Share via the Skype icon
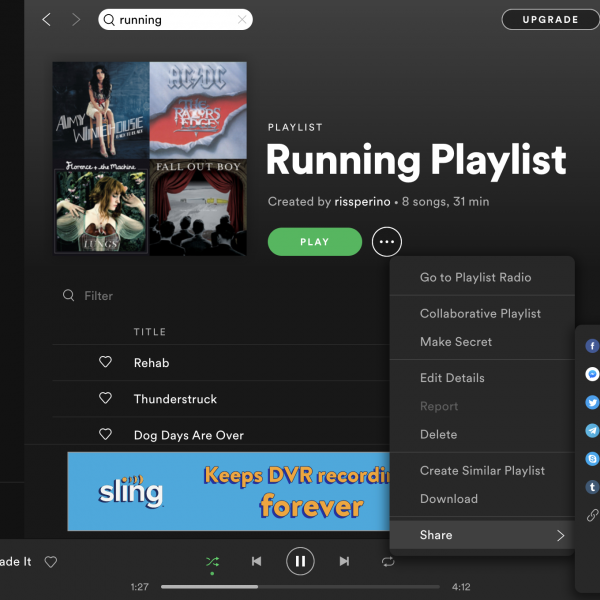 tap(592, 458)
